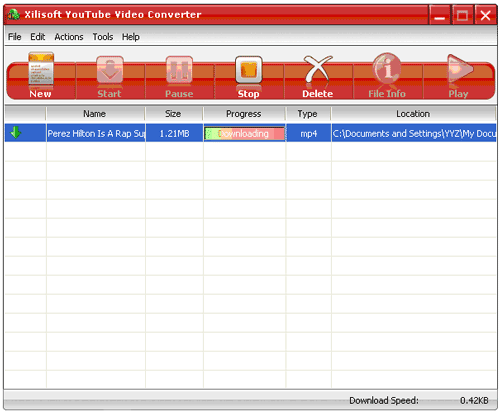Click the green download arrow status icon

pyautogui.click(x=16, y=132)
